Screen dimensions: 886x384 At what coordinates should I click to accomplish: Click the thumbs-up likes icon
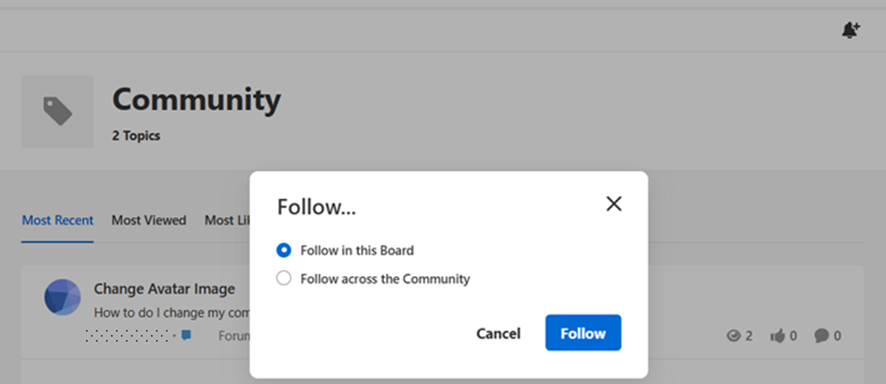(778, 336)
